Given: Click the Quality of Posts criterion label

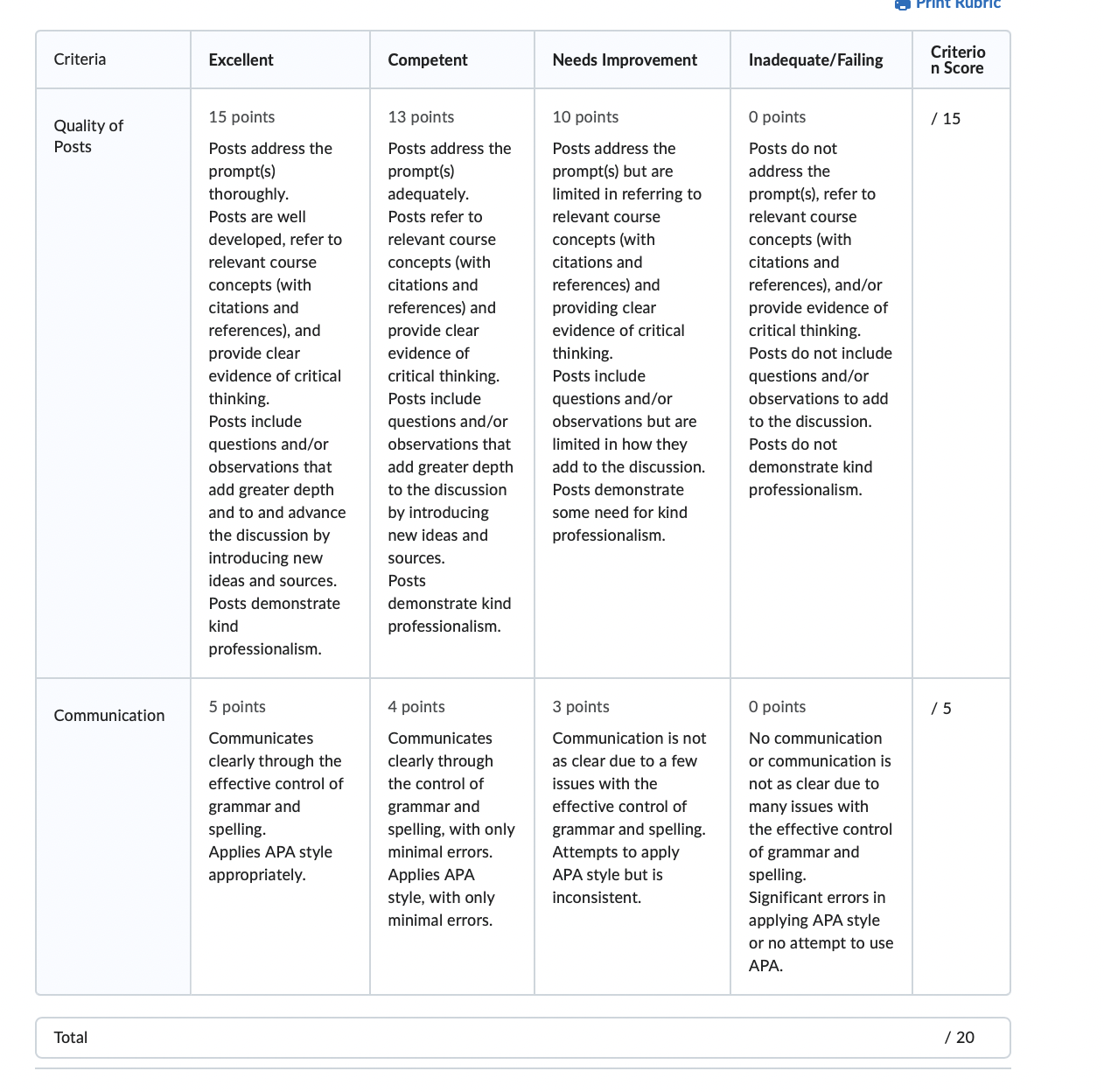Looking at the screenshot, I should click(x=88, y=136).
